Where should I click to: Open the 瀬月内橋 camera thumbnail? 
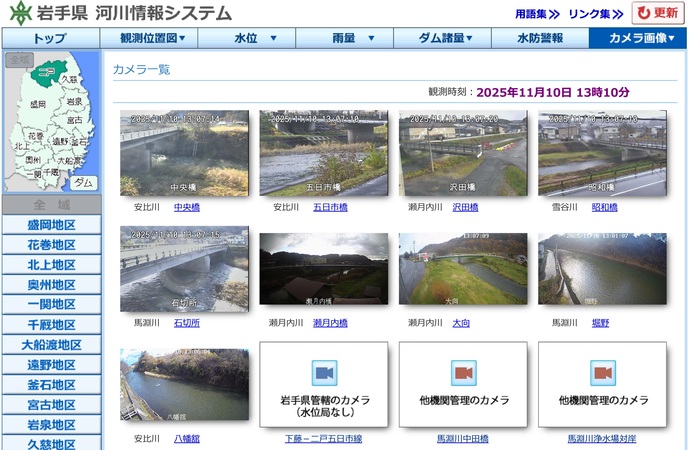pyautogui.click(x=324, y=269)
